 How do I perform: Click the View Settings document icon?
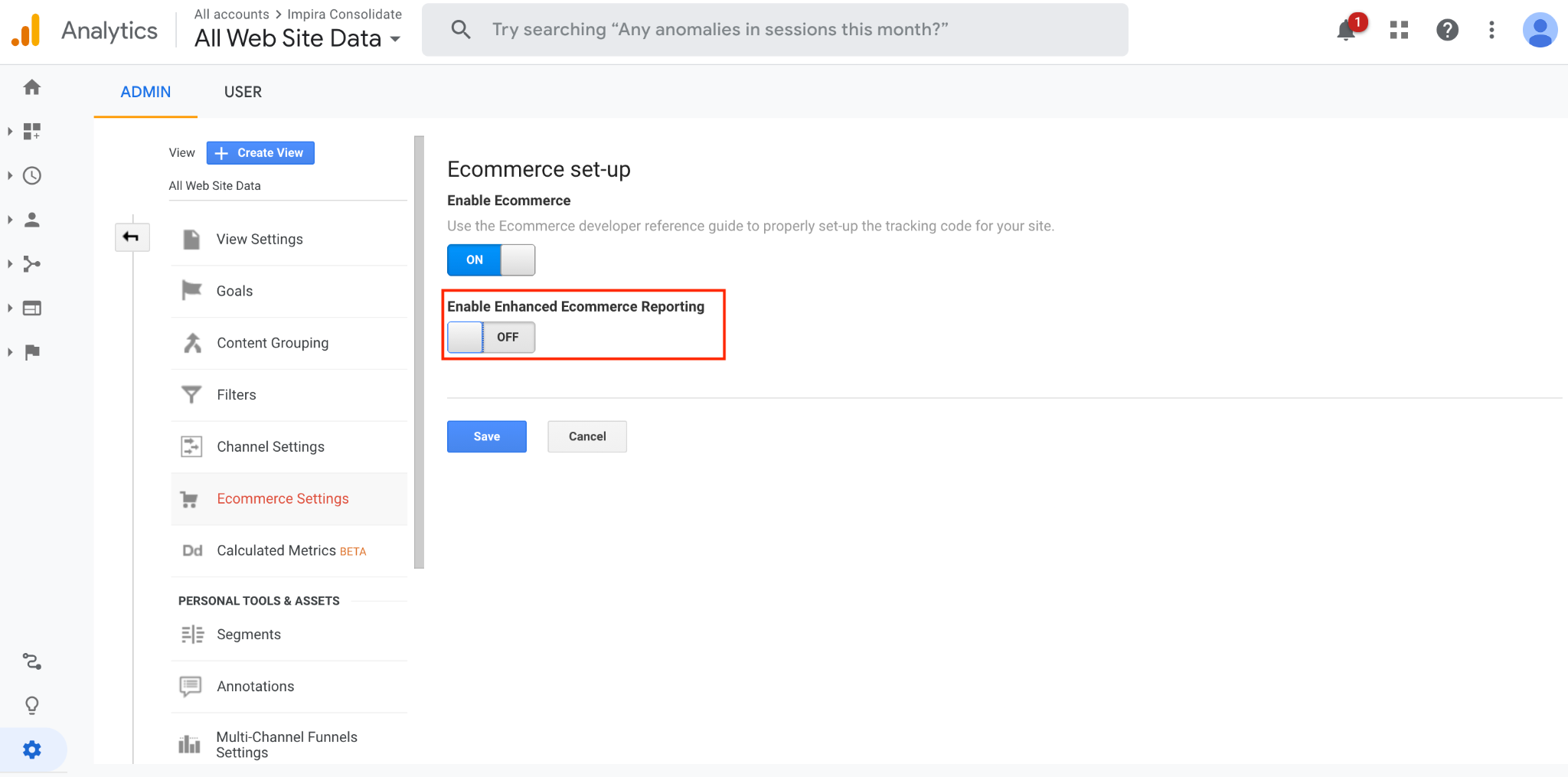point(191,240)
